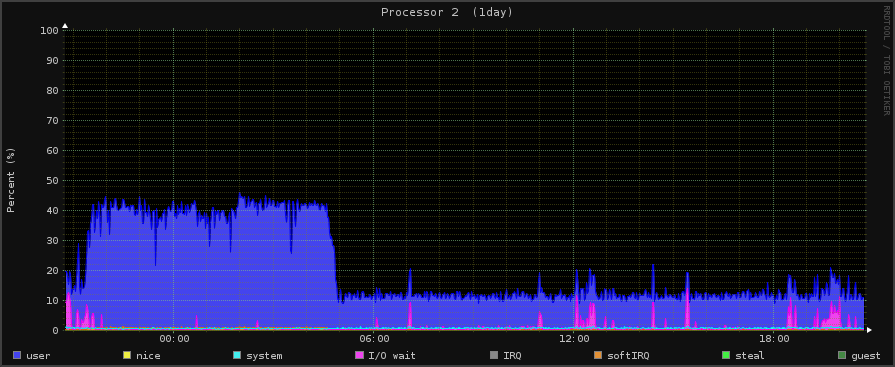Click the 100 value on Y axis
The image size is (895, 367).
[49, 30]
